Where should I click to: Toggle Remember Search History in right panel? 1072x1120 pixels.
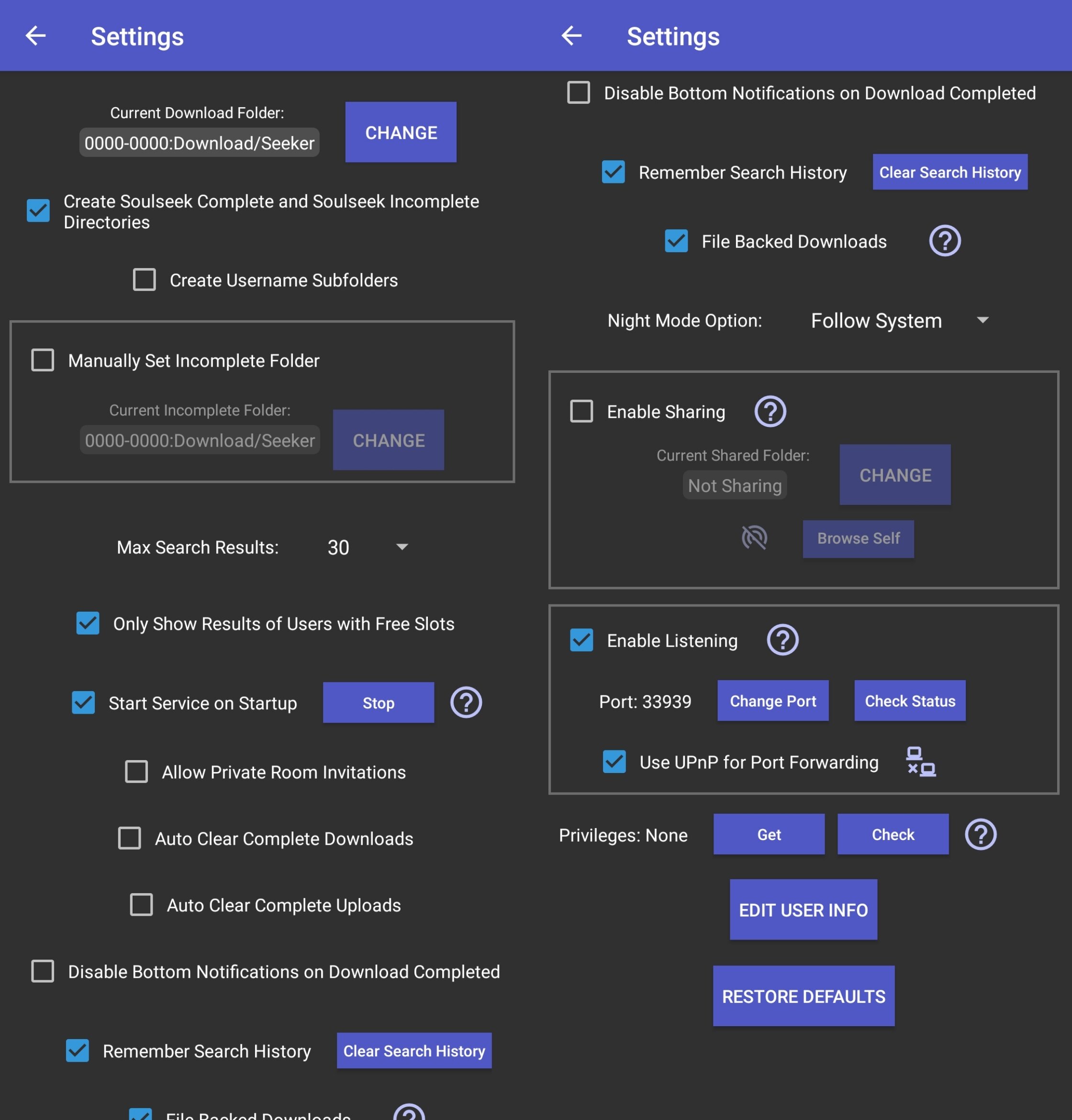point(614,172)
